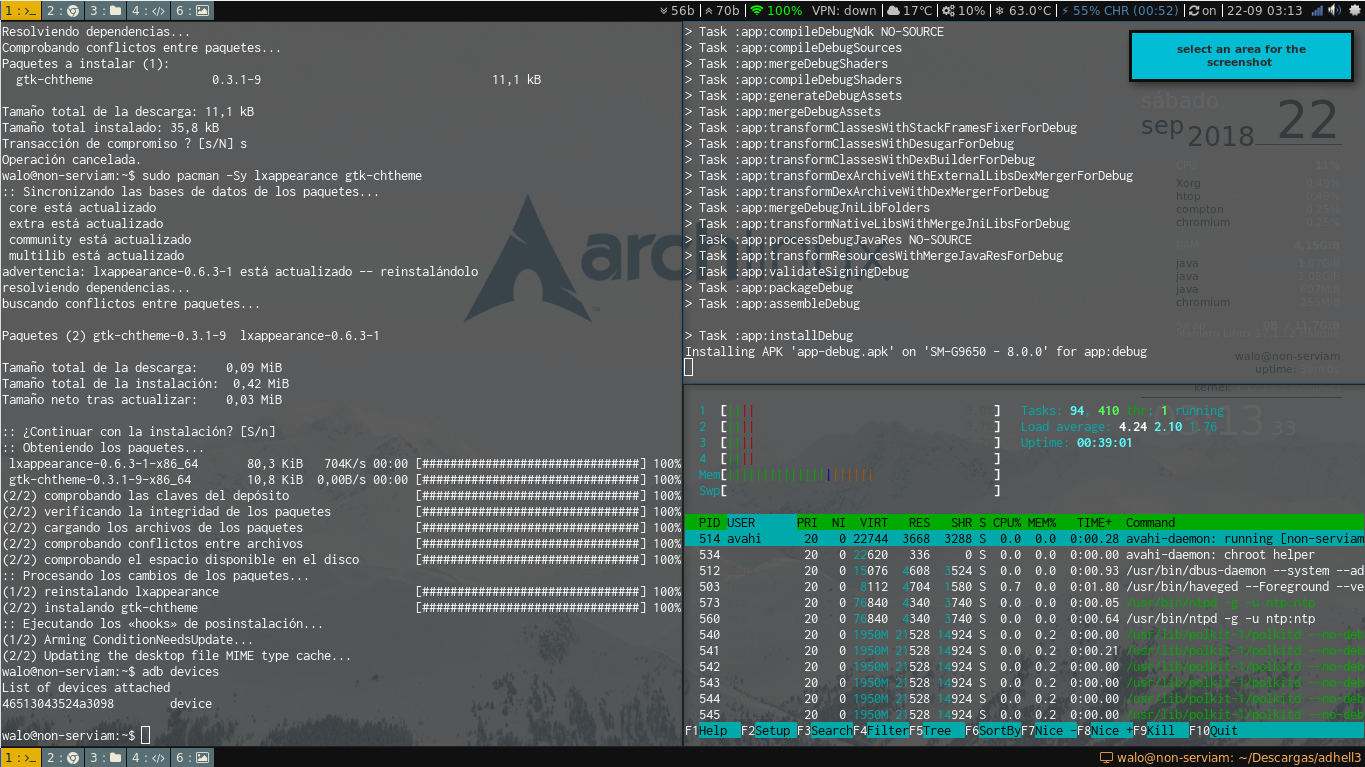Open the battery 55% CHR indicator
Viewport: 1365px width, 767px height.
(x=1120, y=10)
